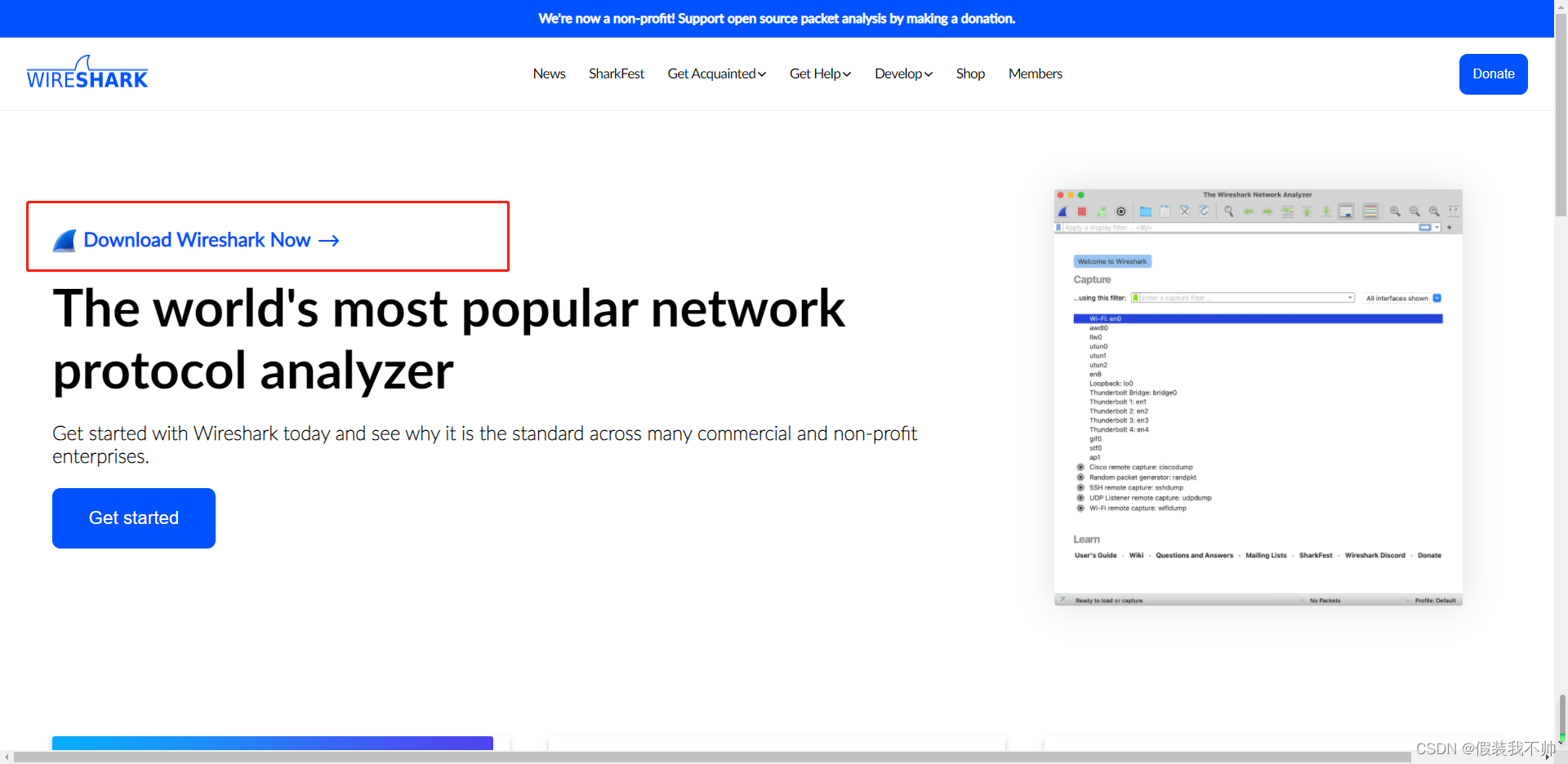1568x764 pixels.
Task: Click the shark fin icon beside Download Wireshark Now
Action: [x=65, y=241]
